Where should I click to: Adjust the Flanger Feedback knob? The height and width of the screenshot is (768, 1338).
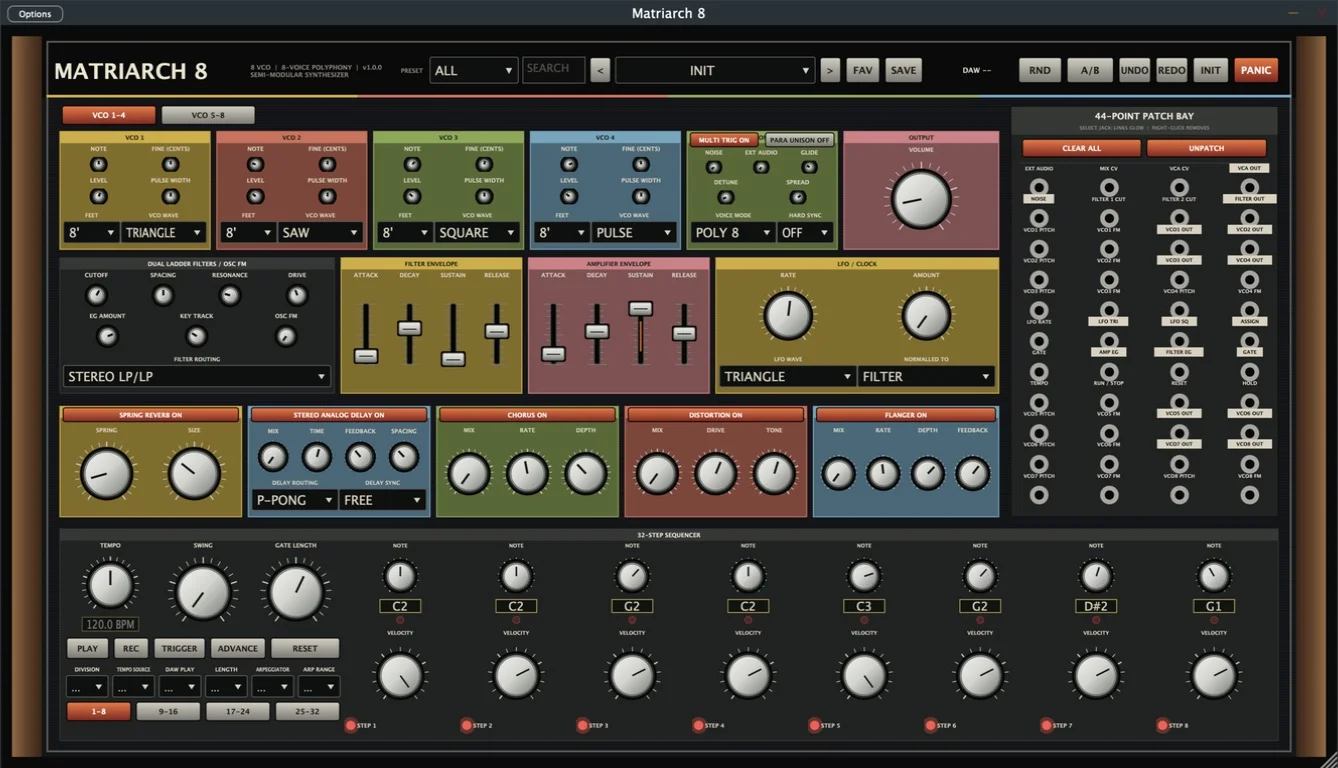[972, 473]
